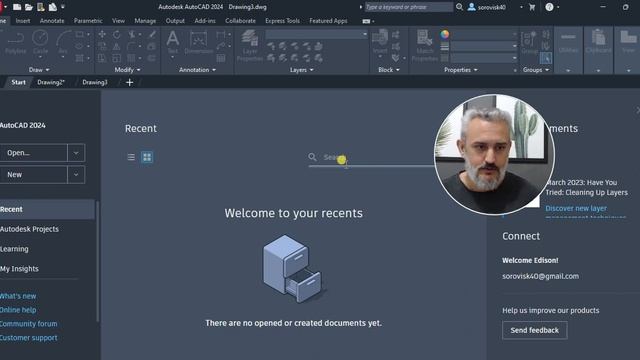The height and width of the screenshot is (360, 640).
Task: Open the layer selection combo box
Action: [317, 35]
